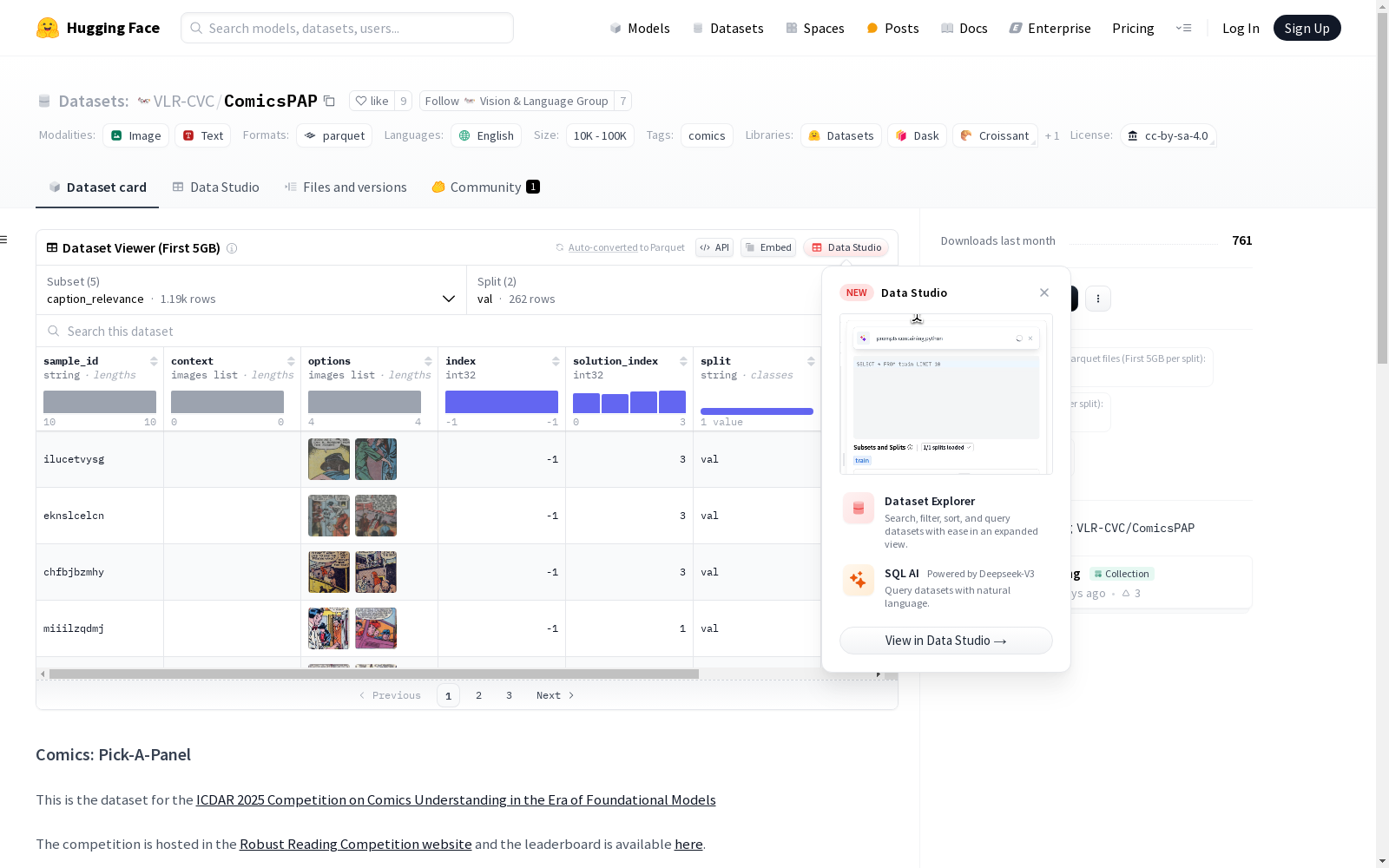Select the Dask library tag
The image size is (1389, 868).
click(918, 135)
